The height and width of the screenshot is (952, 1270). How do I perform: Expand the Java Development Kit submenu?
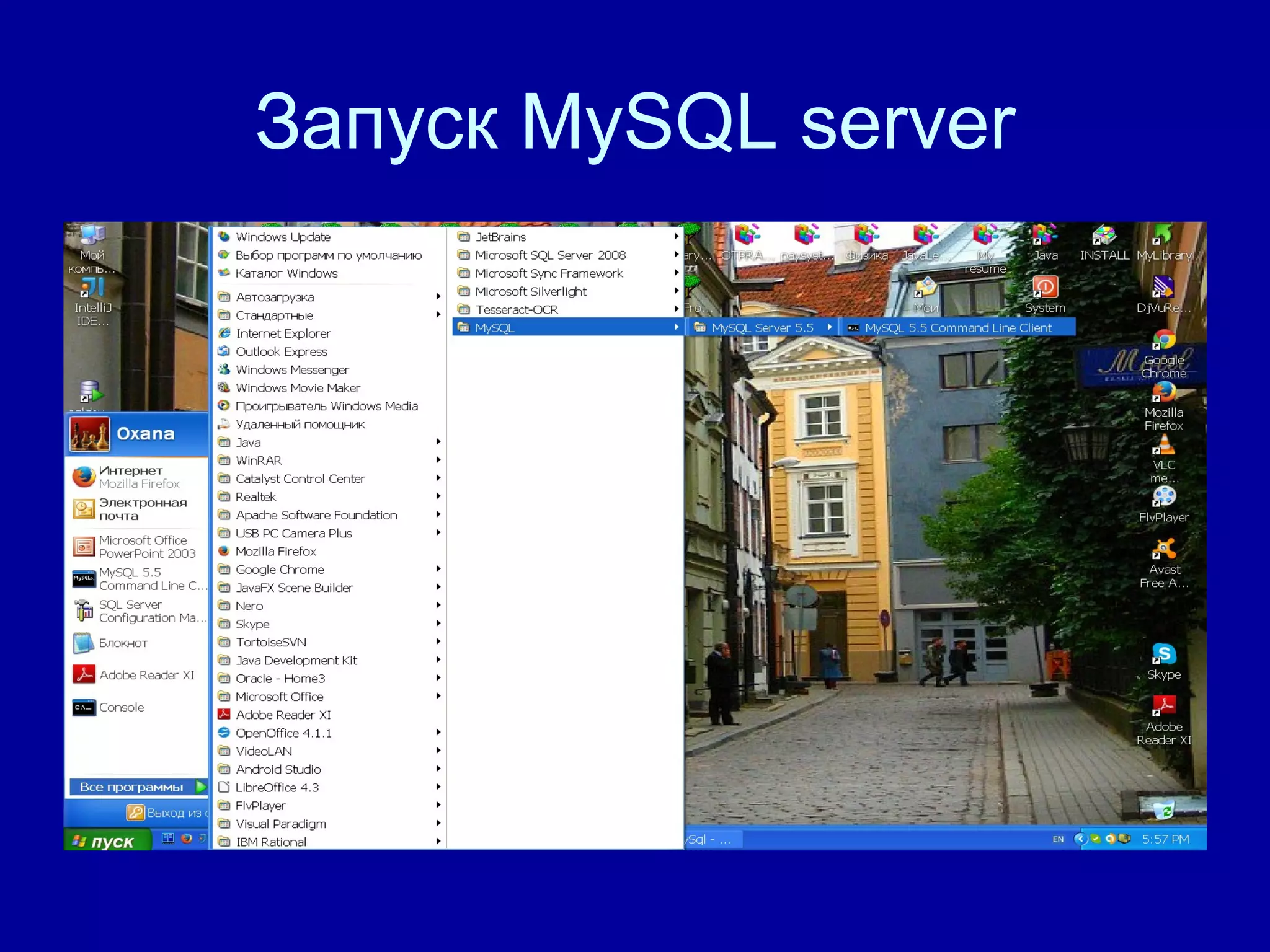point(329,660)
